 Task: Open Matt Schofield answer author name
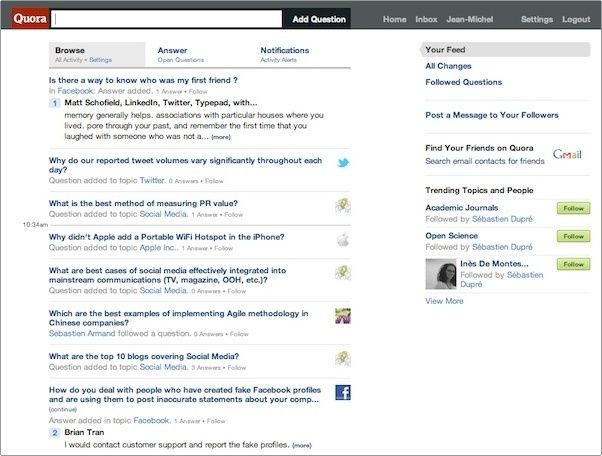click(93, 103)
